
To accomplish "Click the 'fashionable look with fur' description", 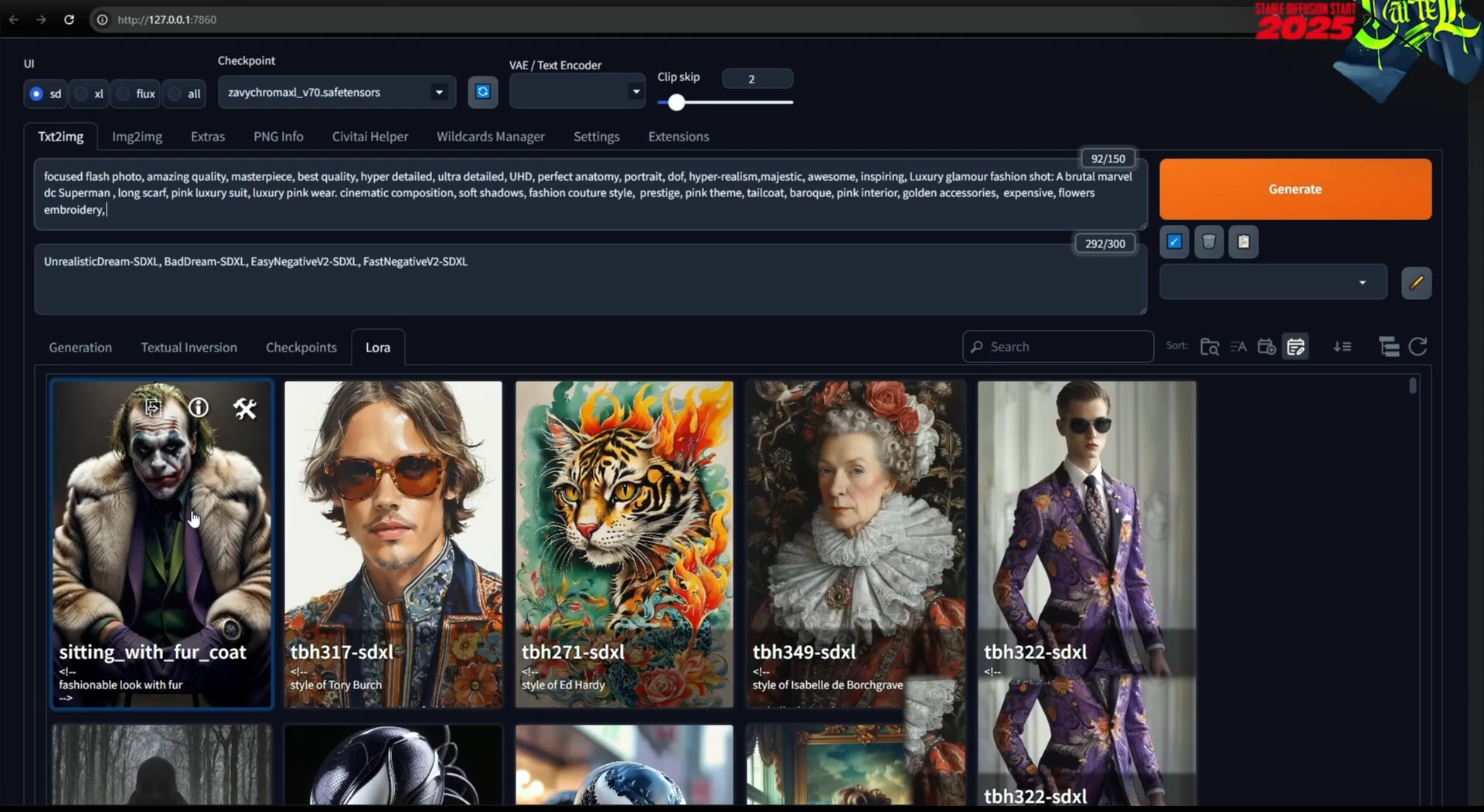I will coord(121,685).
